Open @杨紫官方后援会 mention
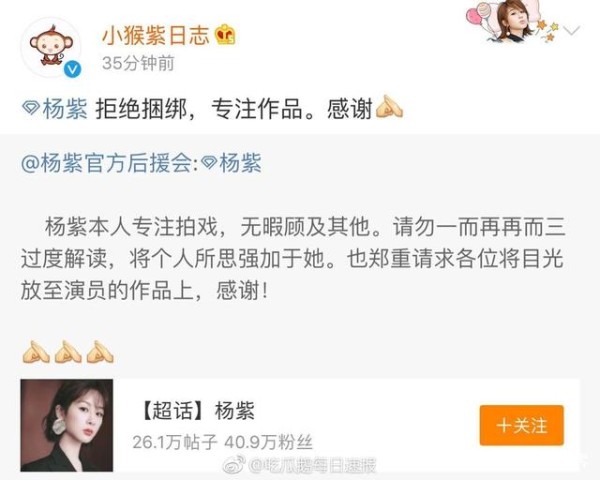The width and height of the screenshot is (600, 480). (108, 163)
